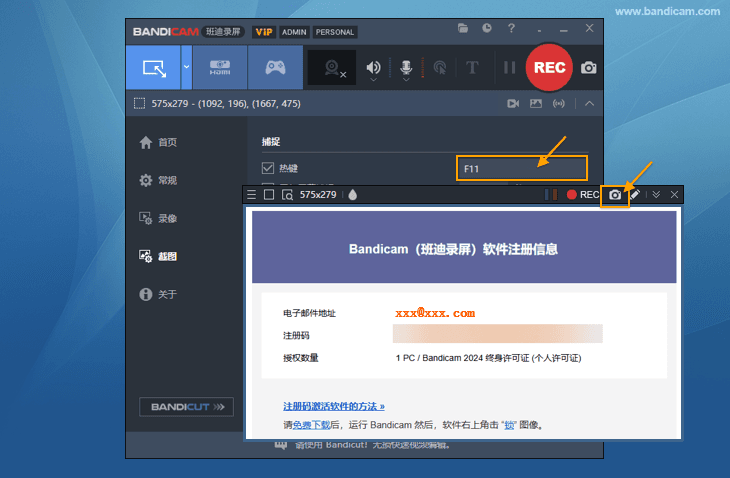730x478 pixels.
Task: Open capture bar hamburger menu
Action: click(x=251, y=195)
